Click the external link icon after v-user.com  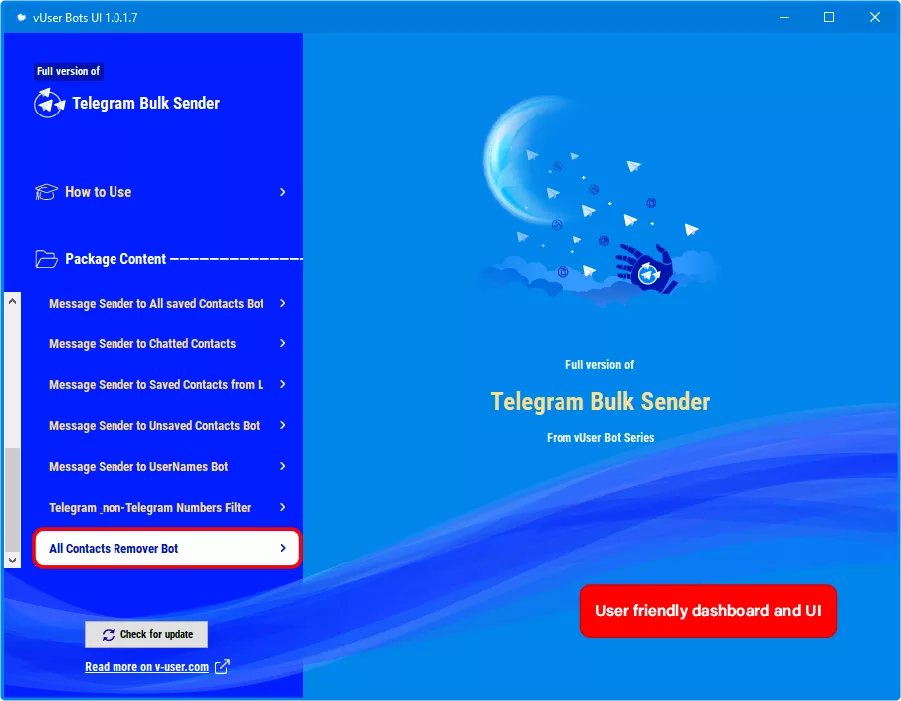222,667
